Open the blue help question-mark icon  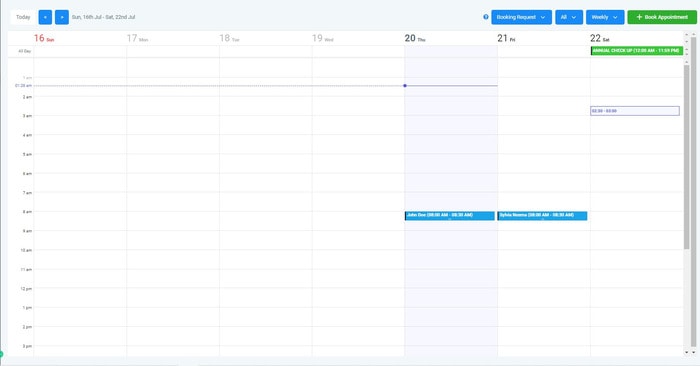486,17
